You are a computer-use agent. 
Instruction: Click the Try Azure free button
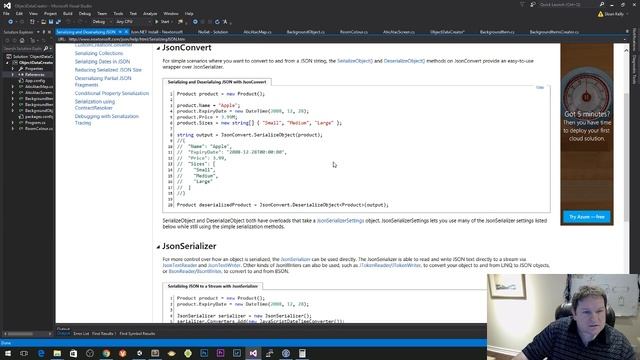[587, 217]
